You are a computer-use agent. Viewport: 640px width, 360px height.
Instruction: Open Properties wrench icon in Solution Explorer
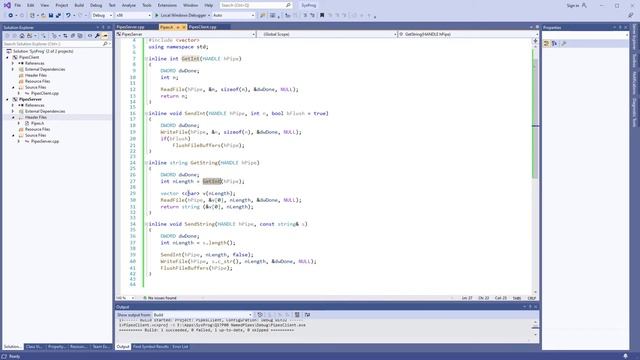pos(97,36)
